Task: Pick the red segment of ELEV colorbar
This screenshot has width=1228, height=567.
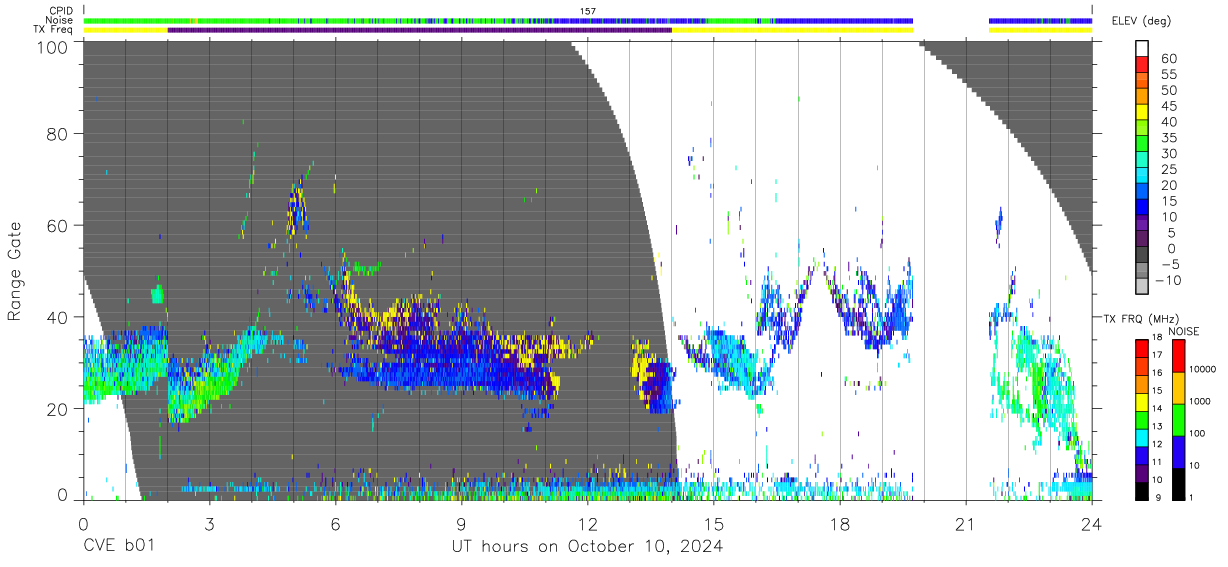Action: coord(1143,65)
